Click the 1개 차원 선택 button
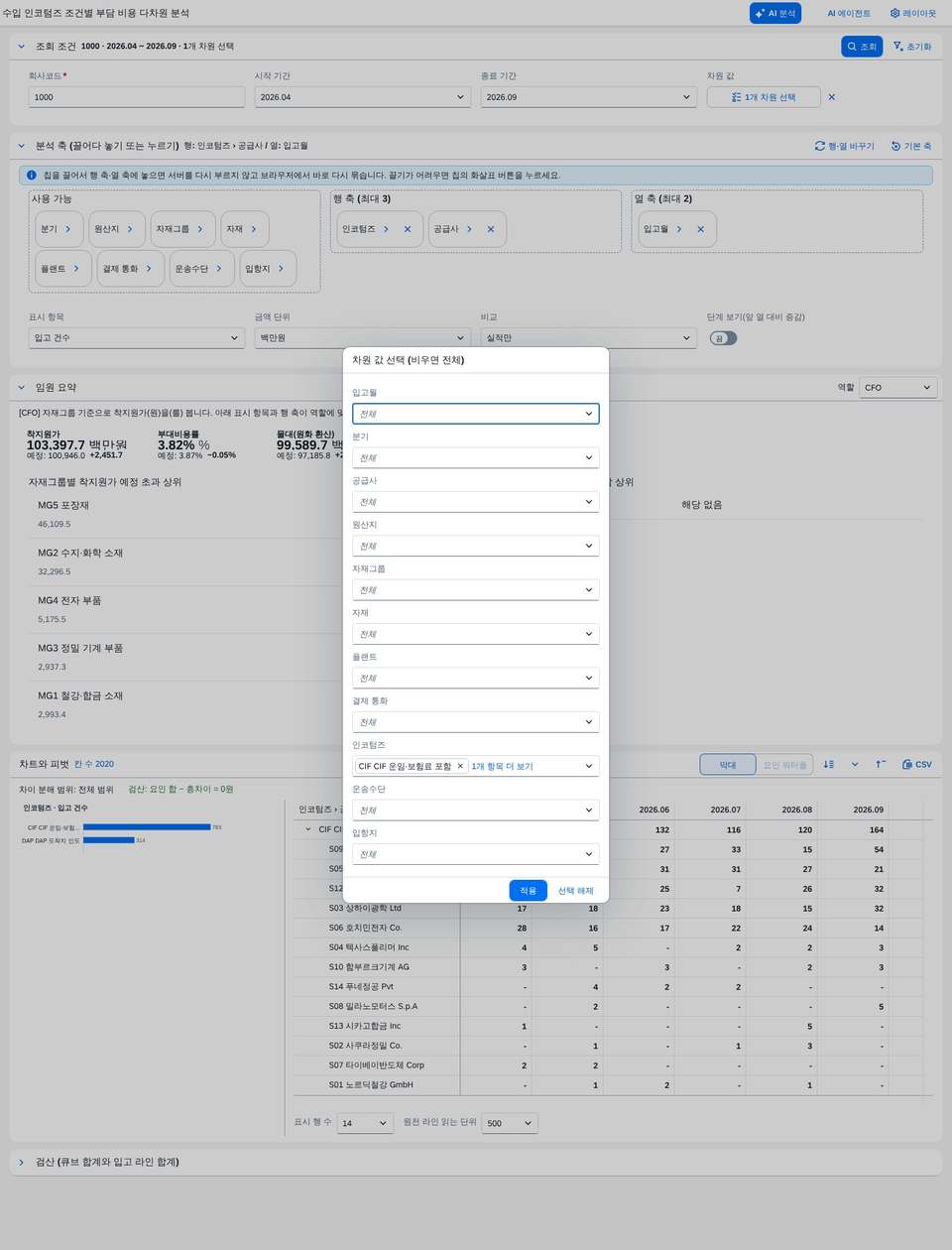Viewport: 952px width, 1250px height. (x=764, y=97)
